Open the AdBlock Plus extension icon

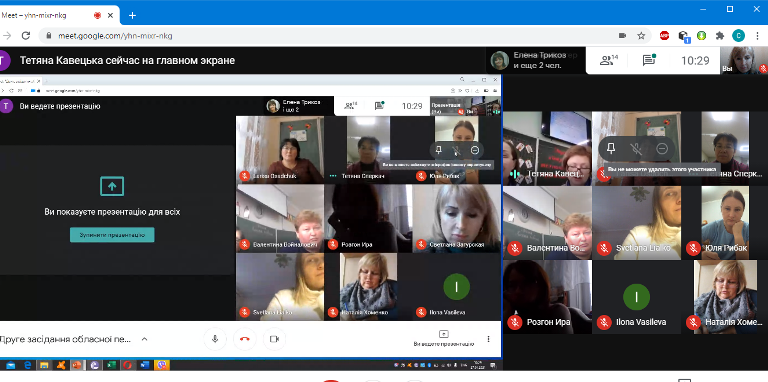(664, 35)
